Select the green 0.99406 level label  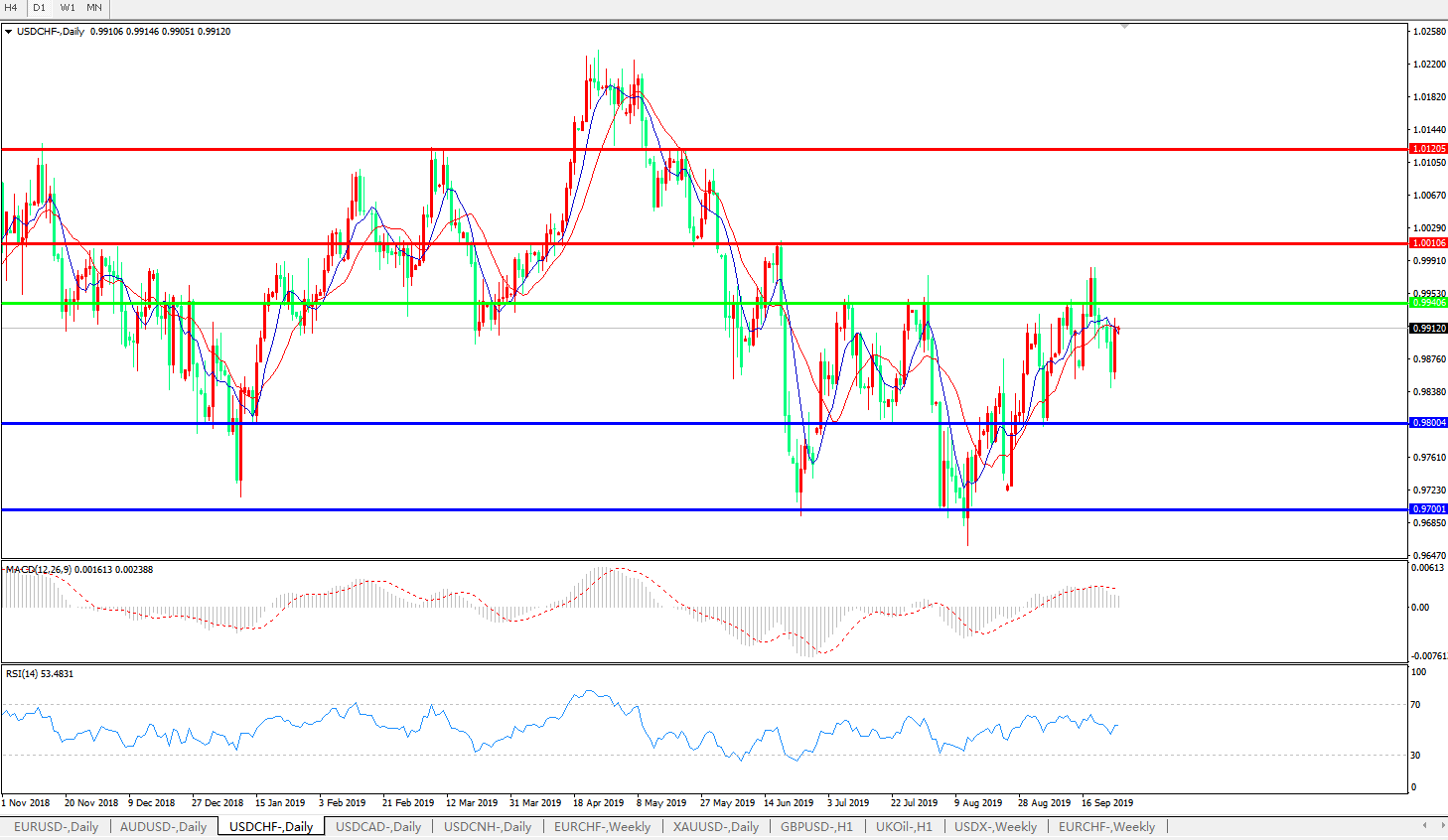[1428, 303]
